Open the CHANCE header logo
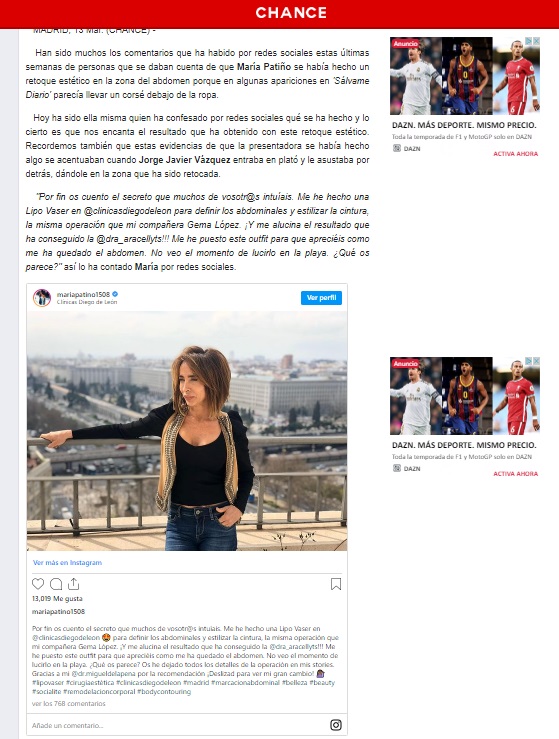Image resolution: width=559 pixels, height=739 pixels. [291, 13]
